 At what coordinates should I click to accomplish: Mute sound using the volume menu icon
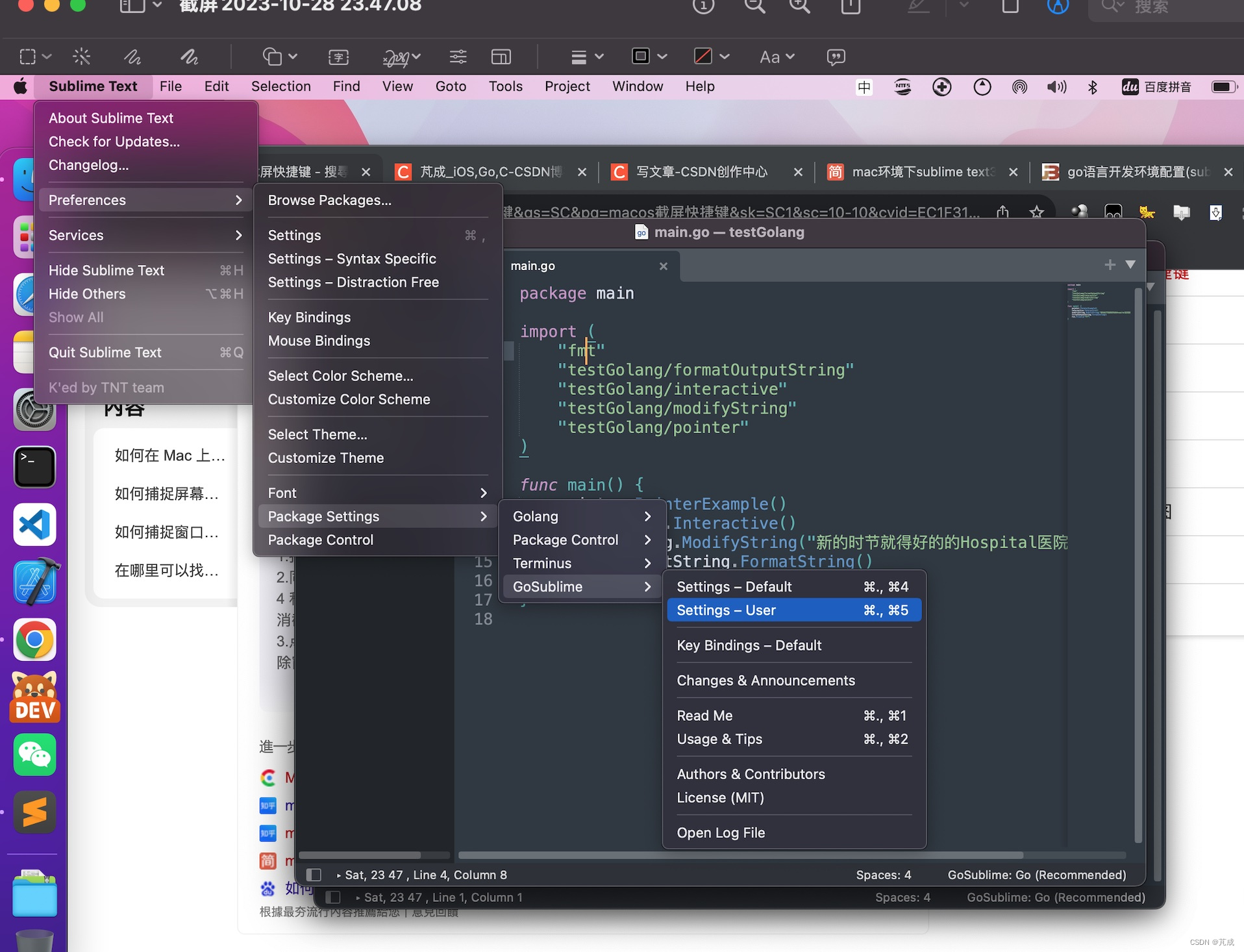pos(1056,86)
